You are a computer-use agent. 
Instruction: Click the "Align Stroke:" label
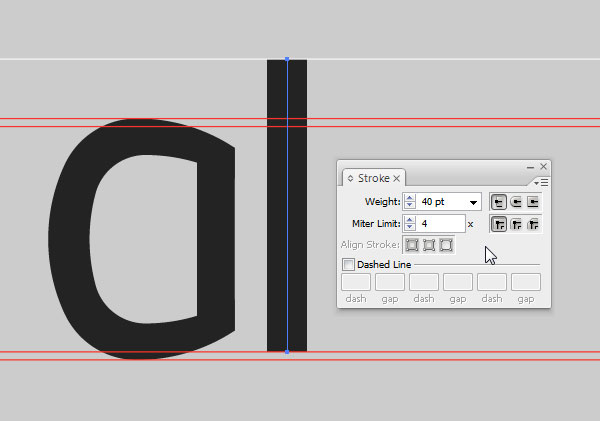tap(370, 245)
